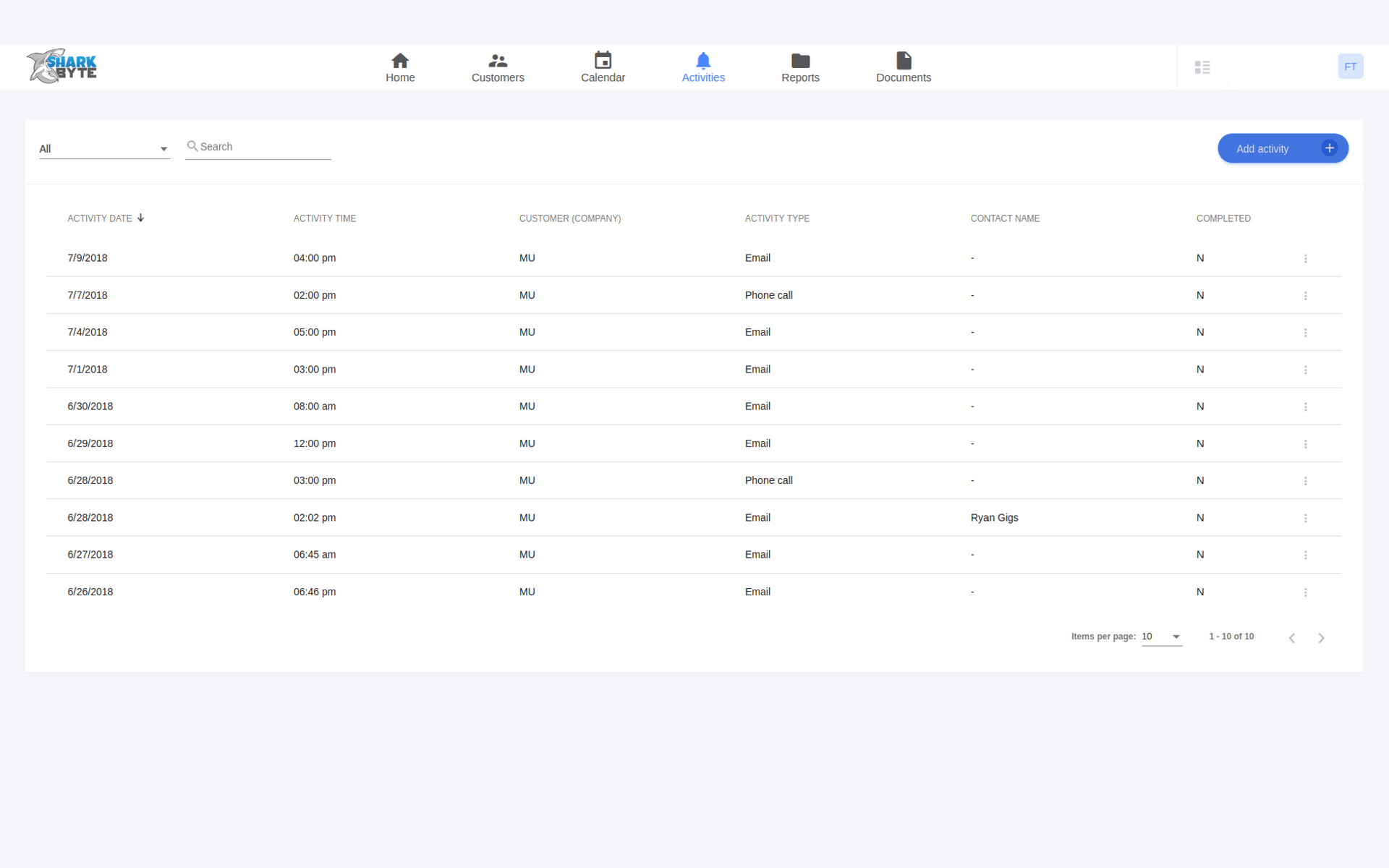The width and height of the screenshot is (1389, 868).
Task: Click 06:46 pm time cell
Action: 315,592
